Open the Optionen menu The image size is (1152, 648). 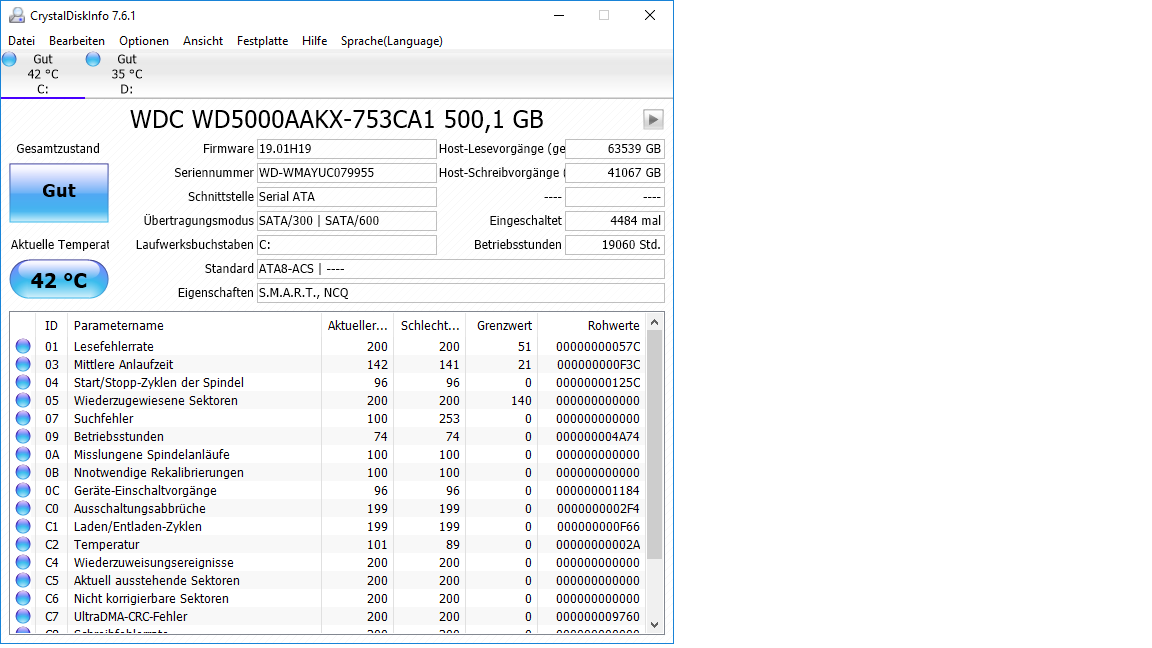(x=144, y=41)
